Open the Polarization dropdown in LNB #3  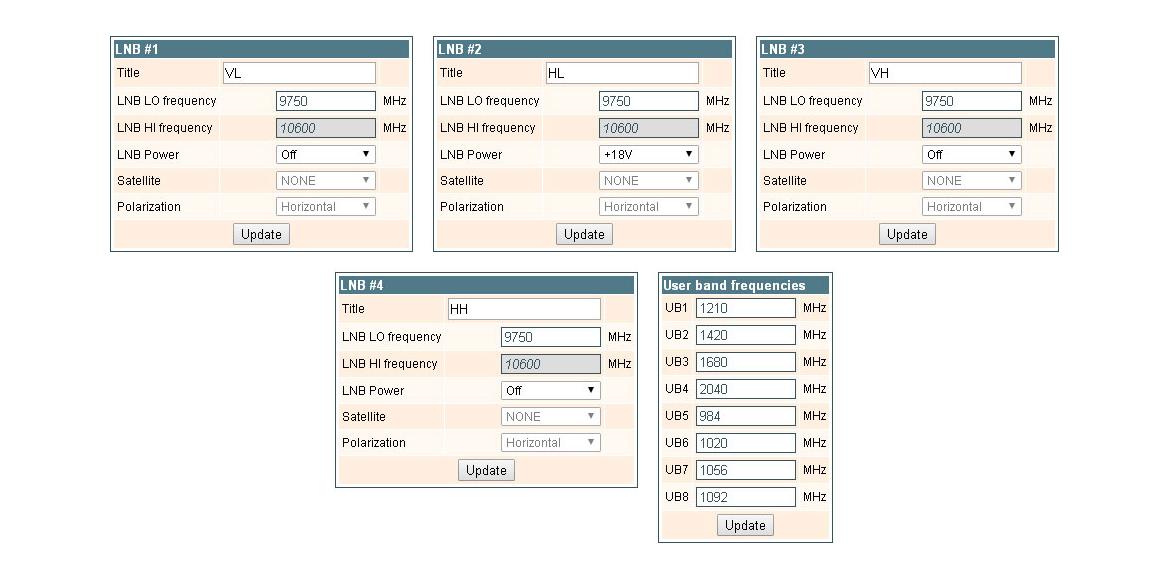(x=971, y=206)
